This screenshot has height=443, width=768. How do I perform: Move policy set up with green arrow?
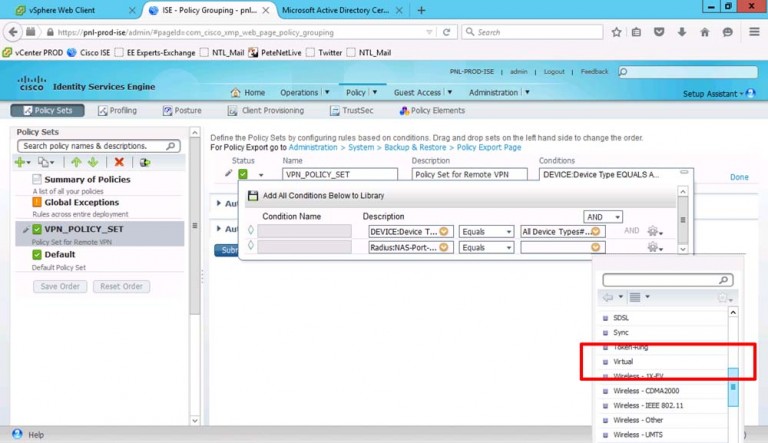(76, 162)
